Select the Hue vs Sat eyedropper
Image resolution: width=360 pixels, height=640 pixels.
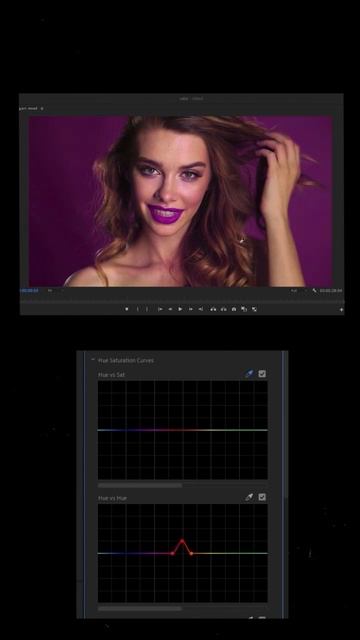249,373
